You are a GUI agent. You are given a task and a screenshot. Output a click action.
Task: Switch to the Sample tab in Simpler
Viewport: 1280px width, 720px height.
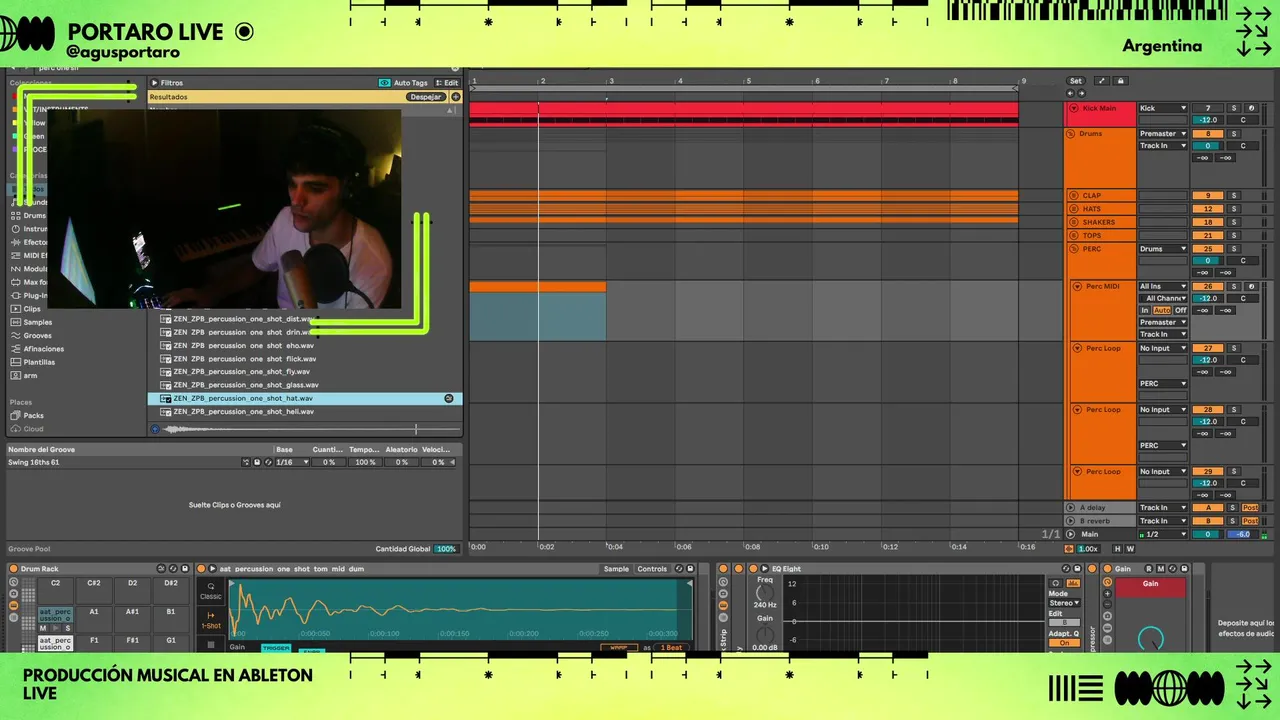(617, 569)
